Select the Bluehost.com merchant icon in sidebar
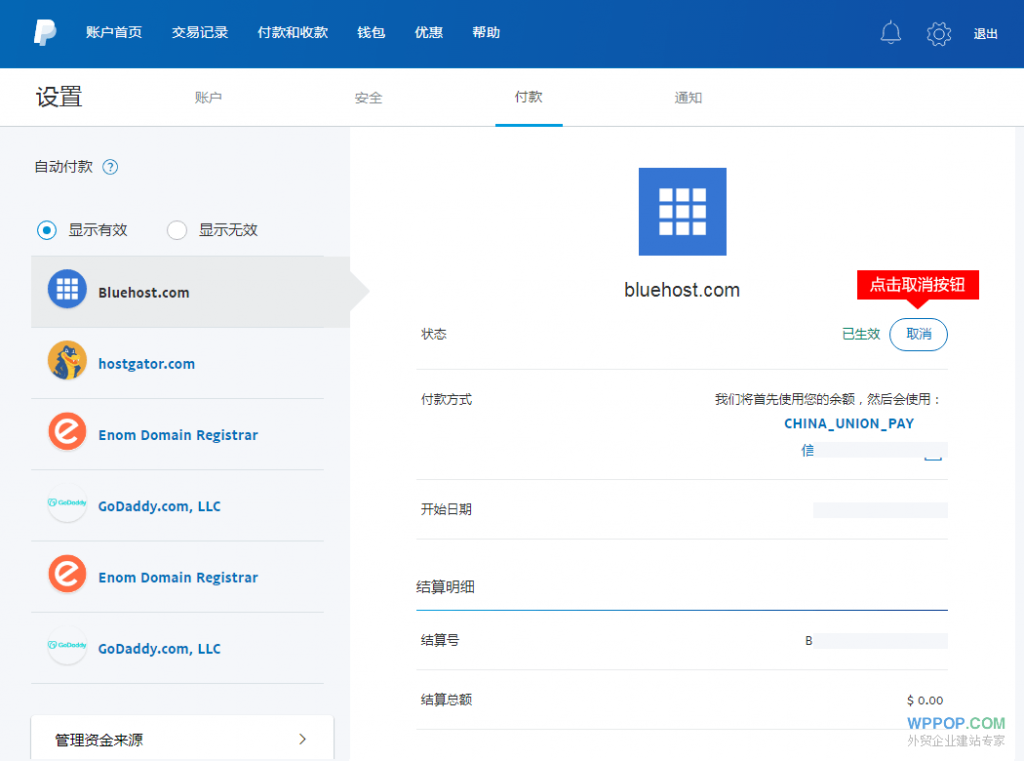This screenshot has height=761, width=1024. [66, 289]
